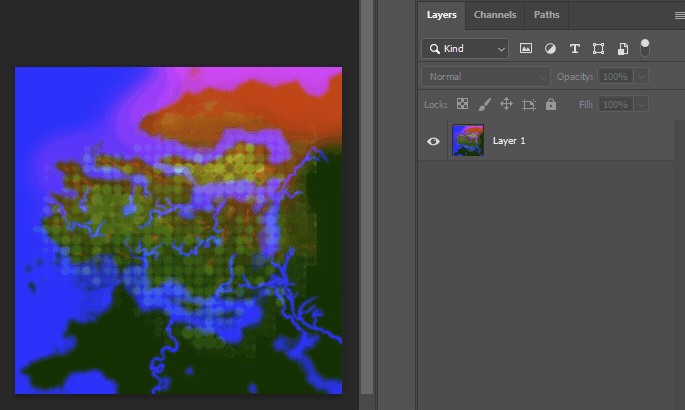This screenshot has height=410, width=685.
Task: Open the Paths tab
Action: (547, 15)
